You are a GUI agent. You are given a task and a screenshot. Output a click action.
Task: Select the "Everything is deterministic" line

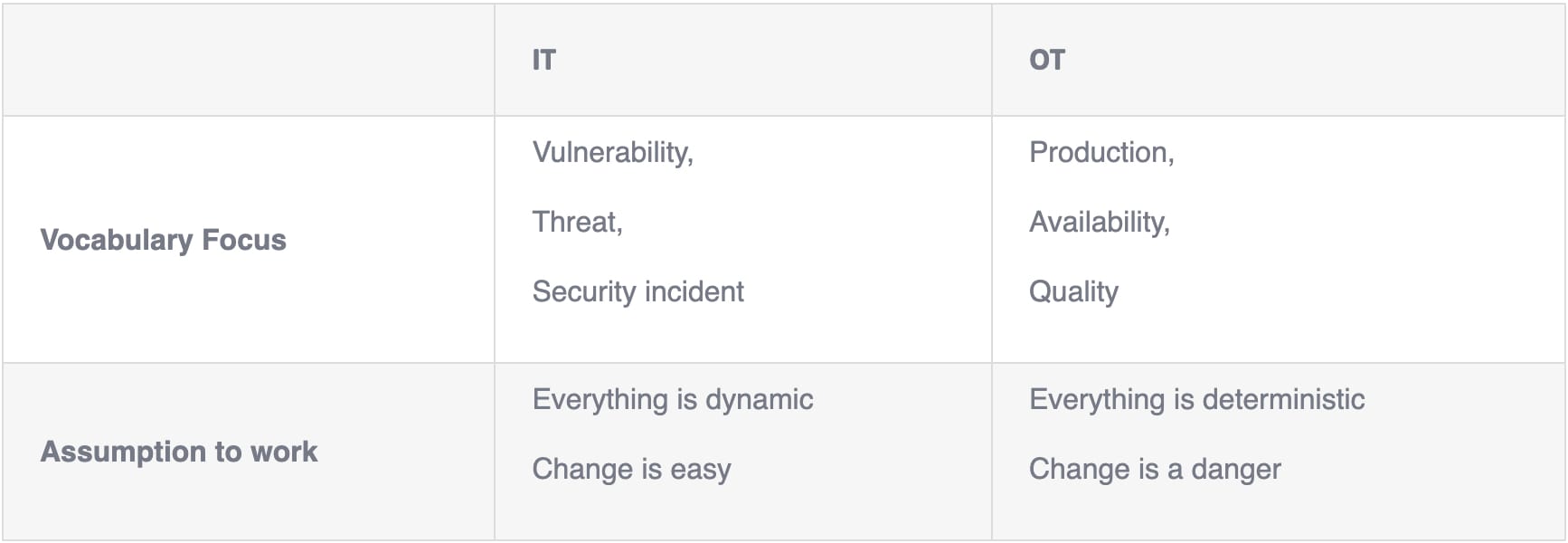tap(1196, 399)
